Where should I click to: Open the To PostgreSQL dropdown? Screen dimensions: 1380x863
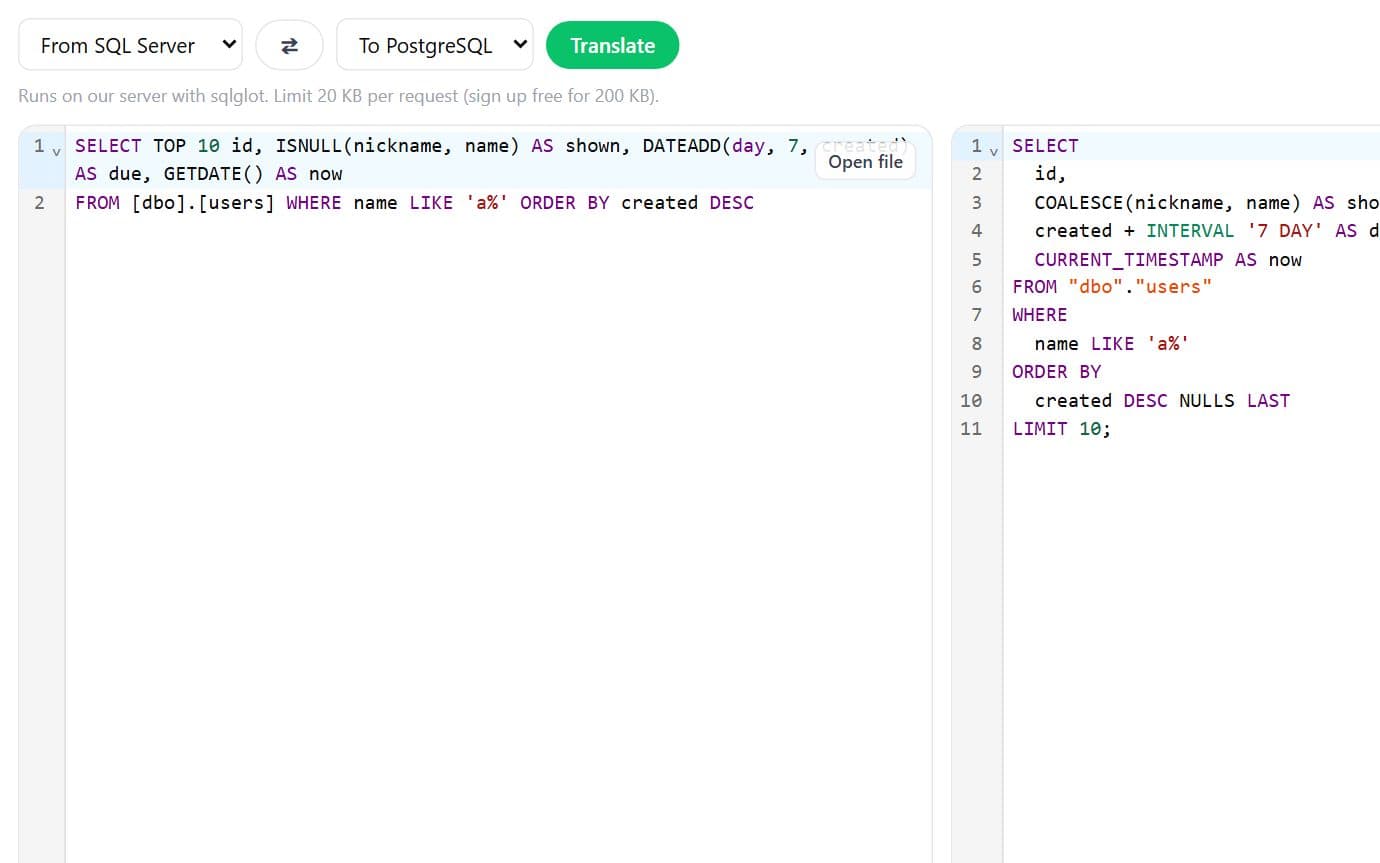point(434,45)
